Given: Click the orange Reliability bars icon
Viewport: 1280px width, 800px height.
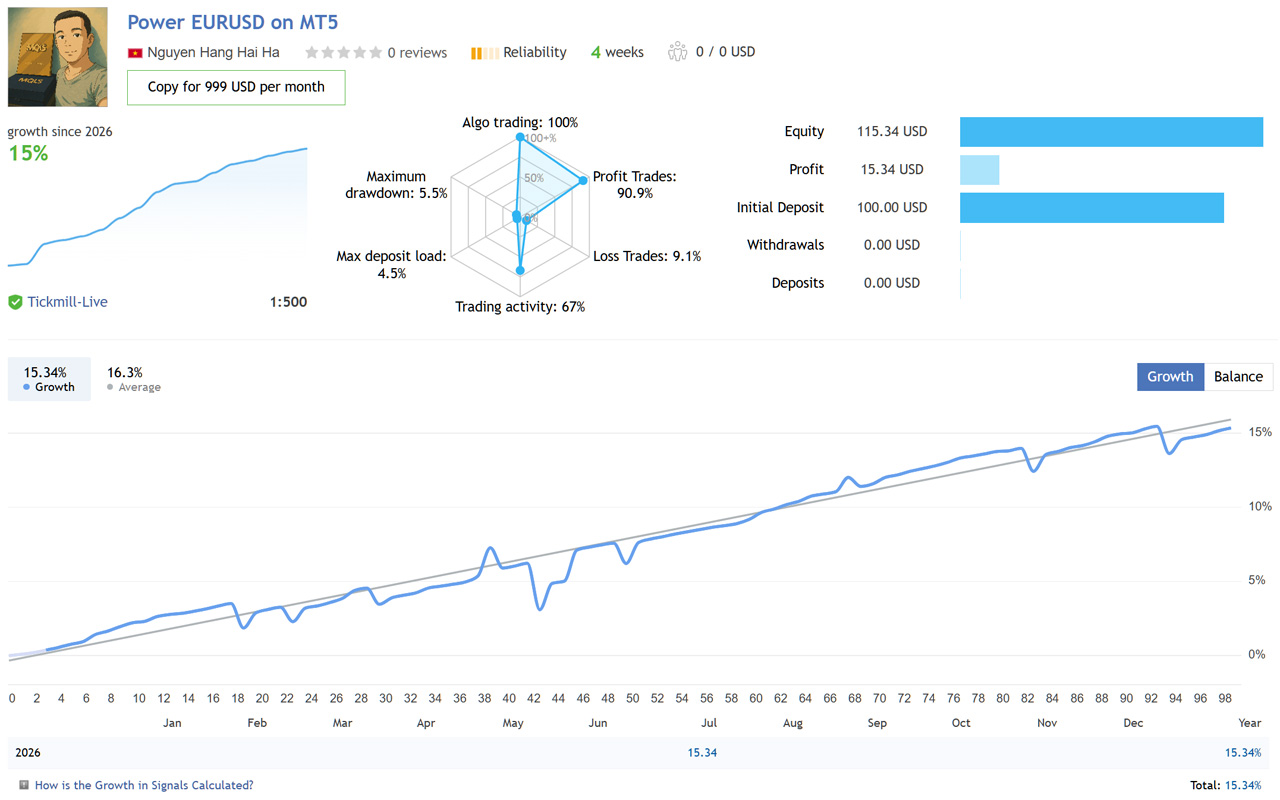Looking at the screenshot, I should pos(485,53).
